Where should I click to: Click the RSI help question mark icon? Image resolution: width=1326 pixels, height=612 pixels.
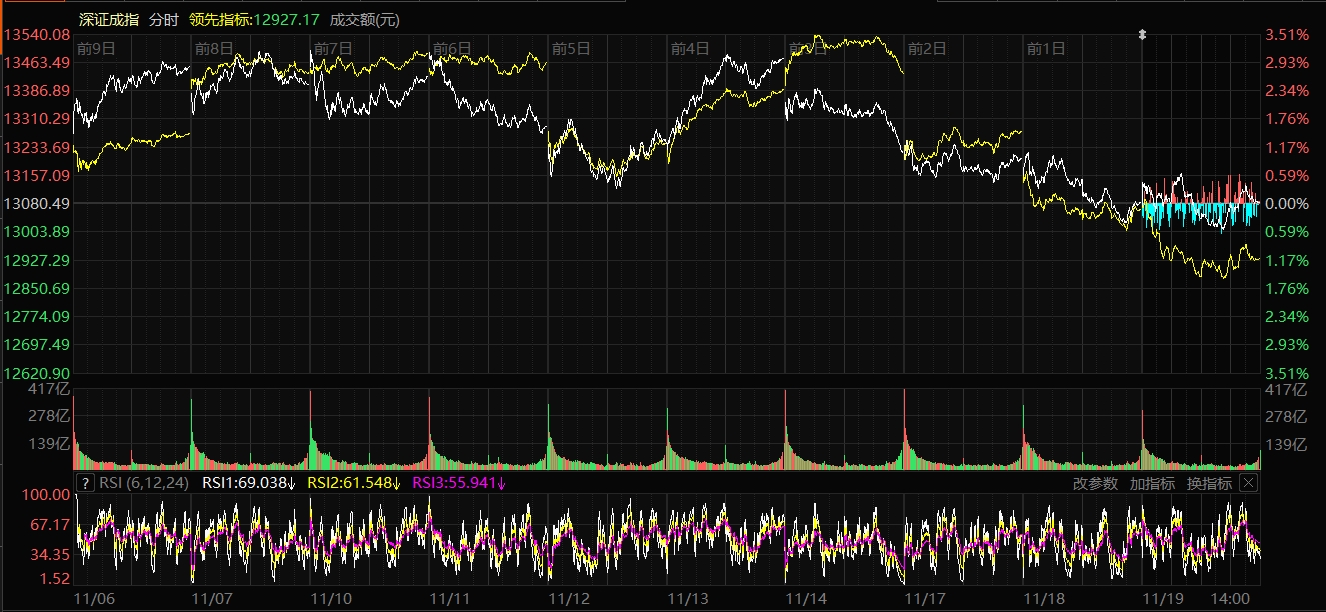tap(86, 483)
